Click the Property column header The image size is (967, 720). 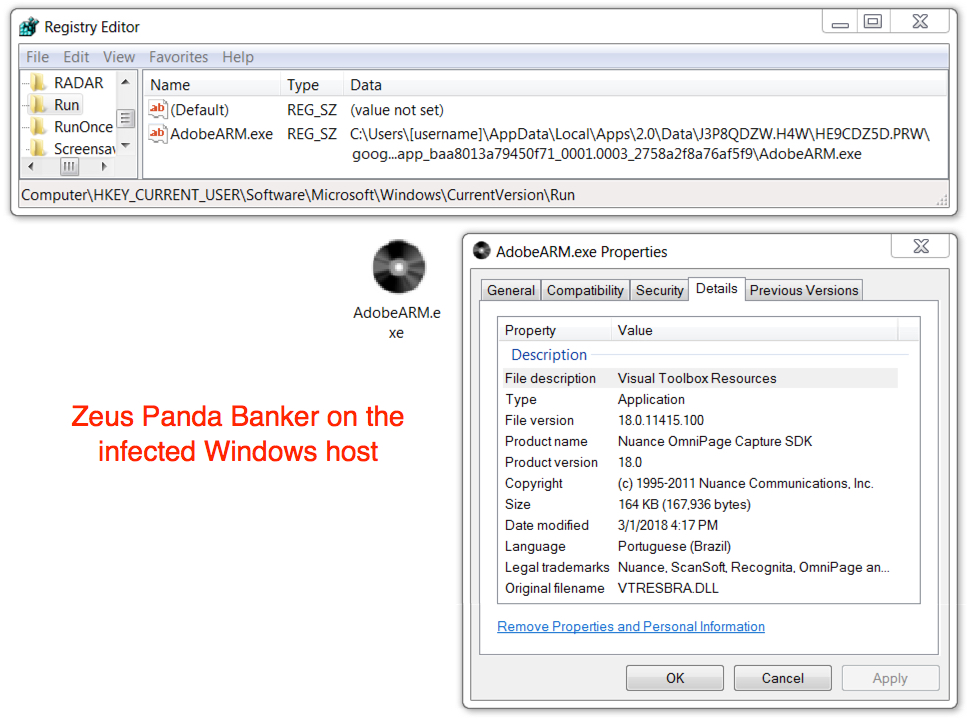coord(555,330)
